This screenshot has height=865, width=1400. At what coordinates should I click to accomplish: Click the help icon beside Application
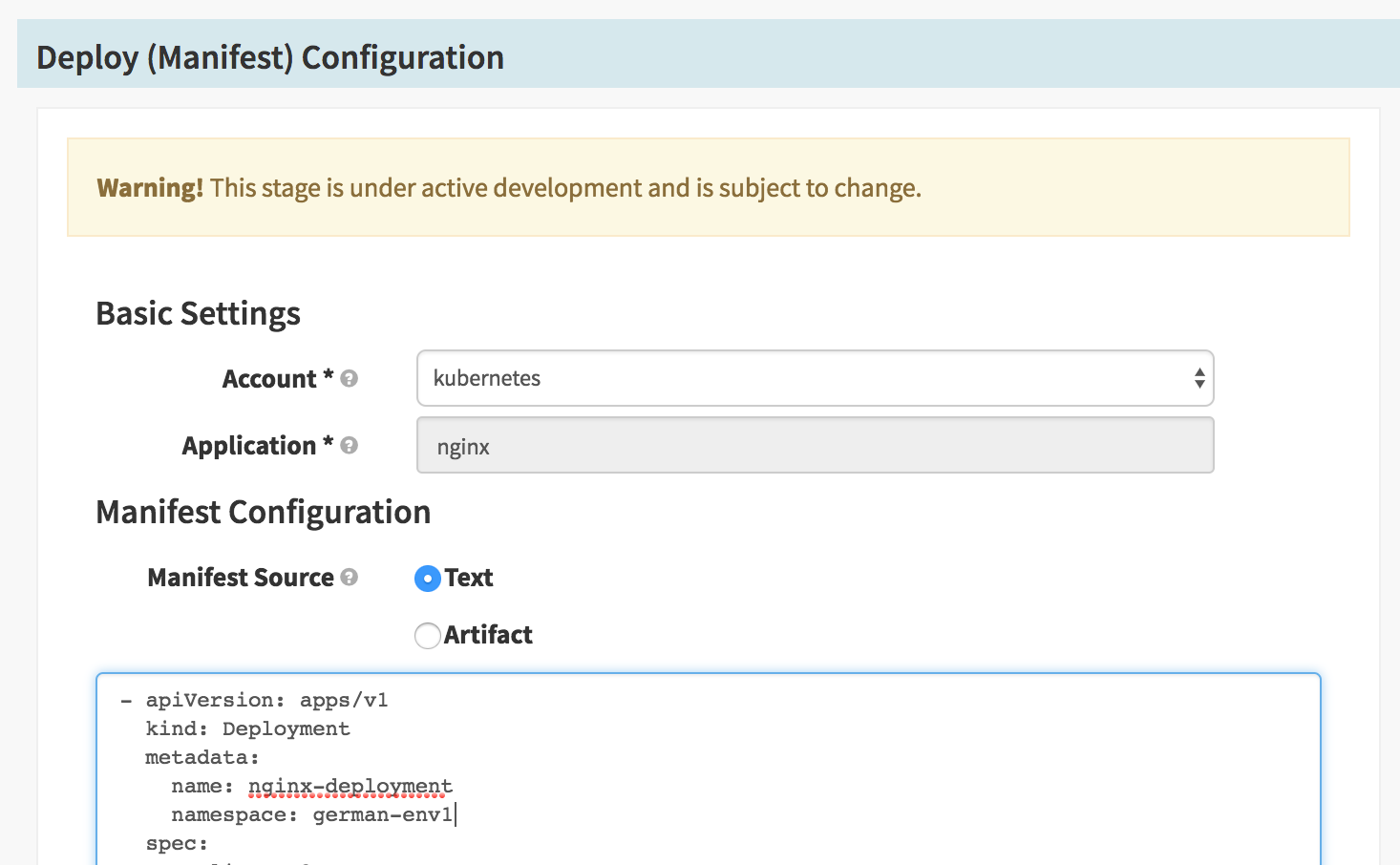click(350, 446)
